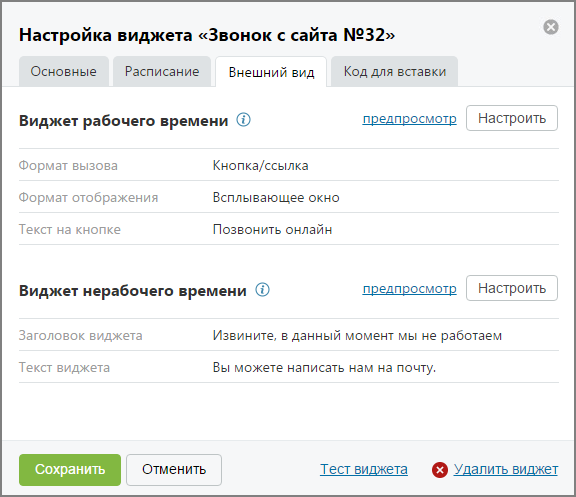Open the «Тест виджета» link
The height and width of the screenshot is (497, 576).
click(x=364, y=469)
